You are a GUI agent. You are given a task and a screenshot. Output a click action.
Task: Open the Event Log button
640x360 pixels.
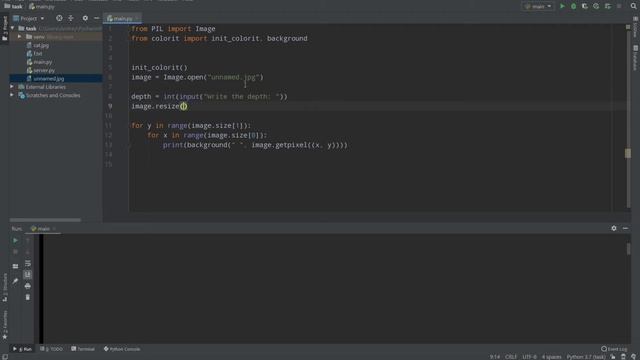tap(614, 349)
